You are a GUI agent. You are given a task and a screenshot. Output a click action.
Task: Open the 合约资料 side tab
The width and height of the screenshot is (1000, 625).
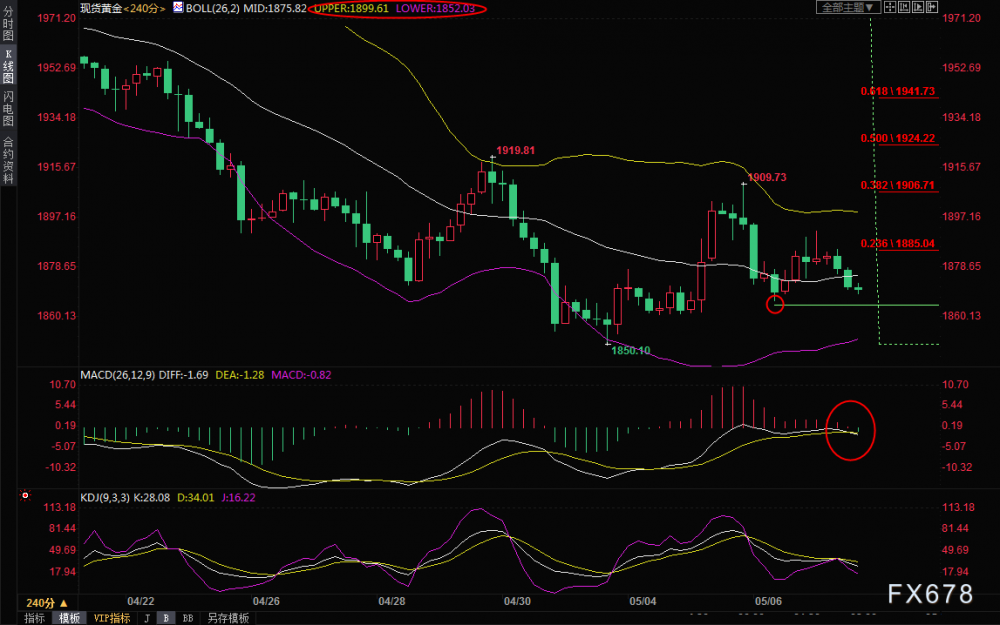point(8,160)
